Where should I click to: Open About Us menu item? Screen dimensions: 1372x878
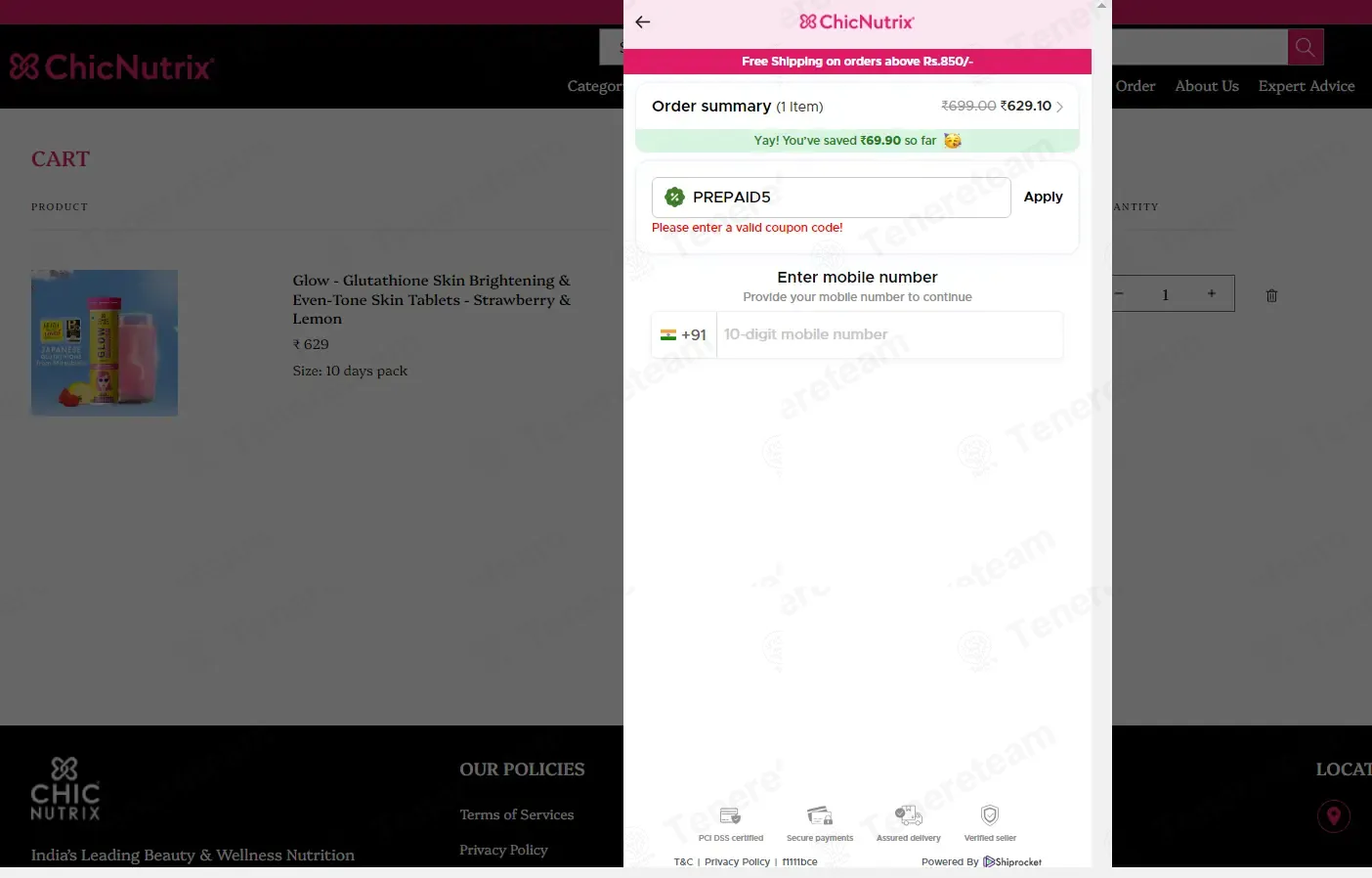[1206, 86]
